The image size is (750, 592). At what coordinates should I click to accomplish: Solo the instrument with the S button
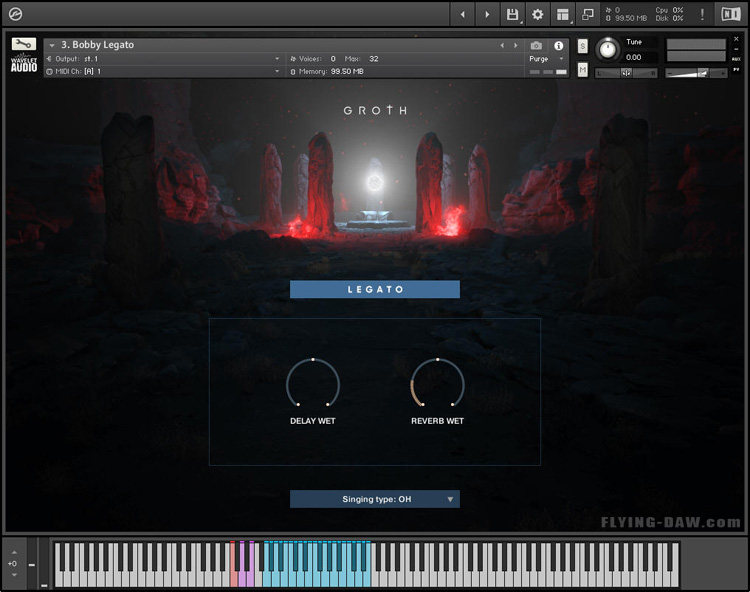click(582, 46)
